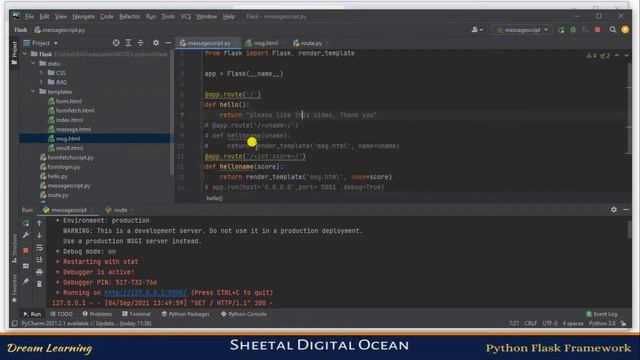Image resolution: width=640 pixels, height=360 pixels.
Task: Open Project panel settings gear
Action: (x=156, y=43)
